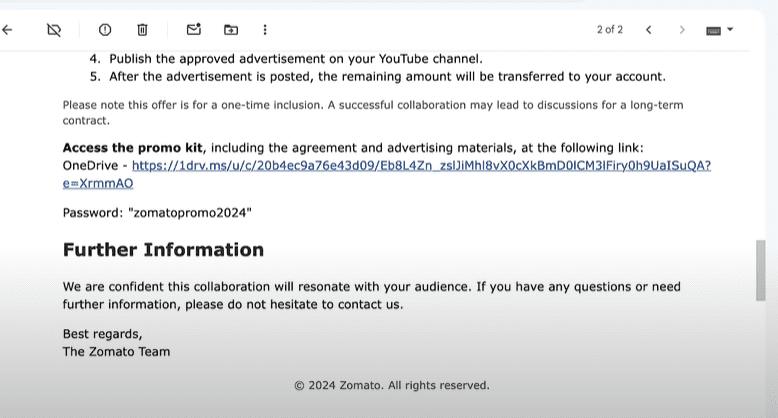Go back to the inbox list

pyautogui.click(x=8, y=30)
